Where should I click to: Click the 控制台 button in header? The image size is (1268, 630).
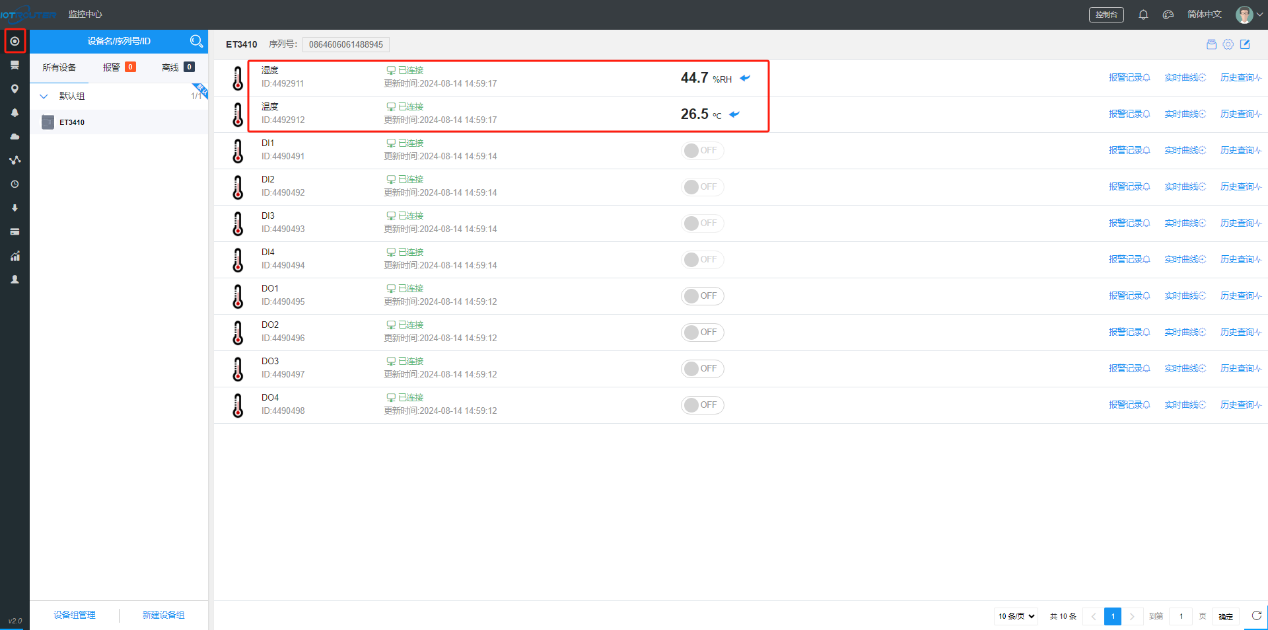[1106, 15]
